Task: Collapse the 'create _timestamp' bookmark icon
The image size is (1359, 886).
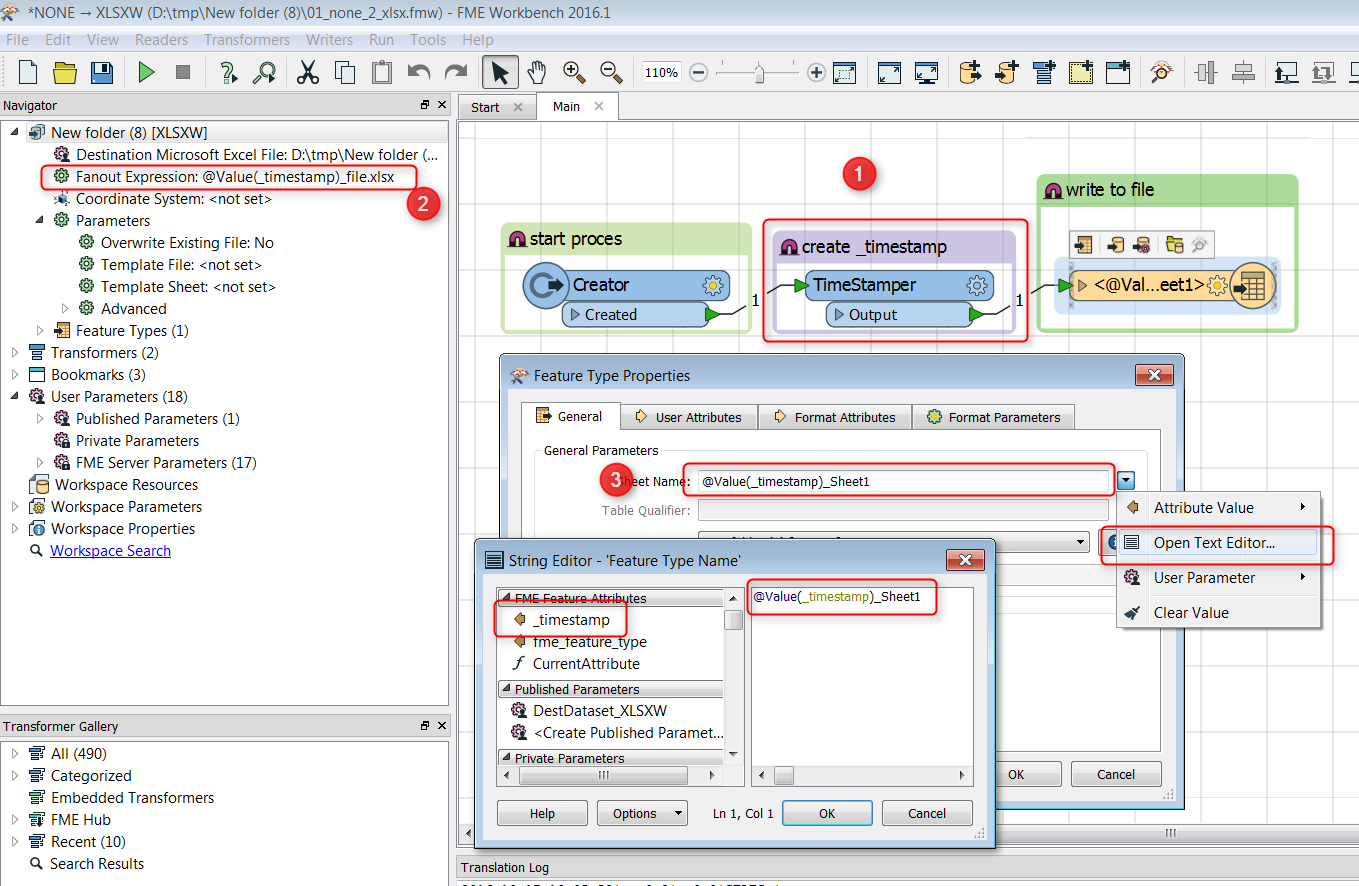Action: pyautogui.click(x=788, y=247)
